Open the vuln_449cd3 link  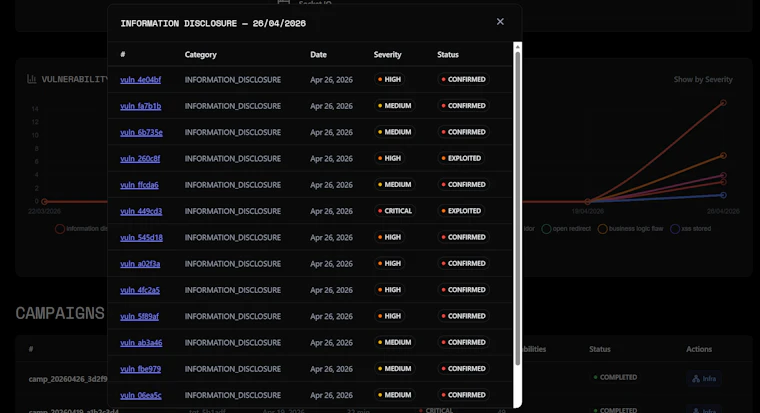pyautogui.click(x=141, y=211)
